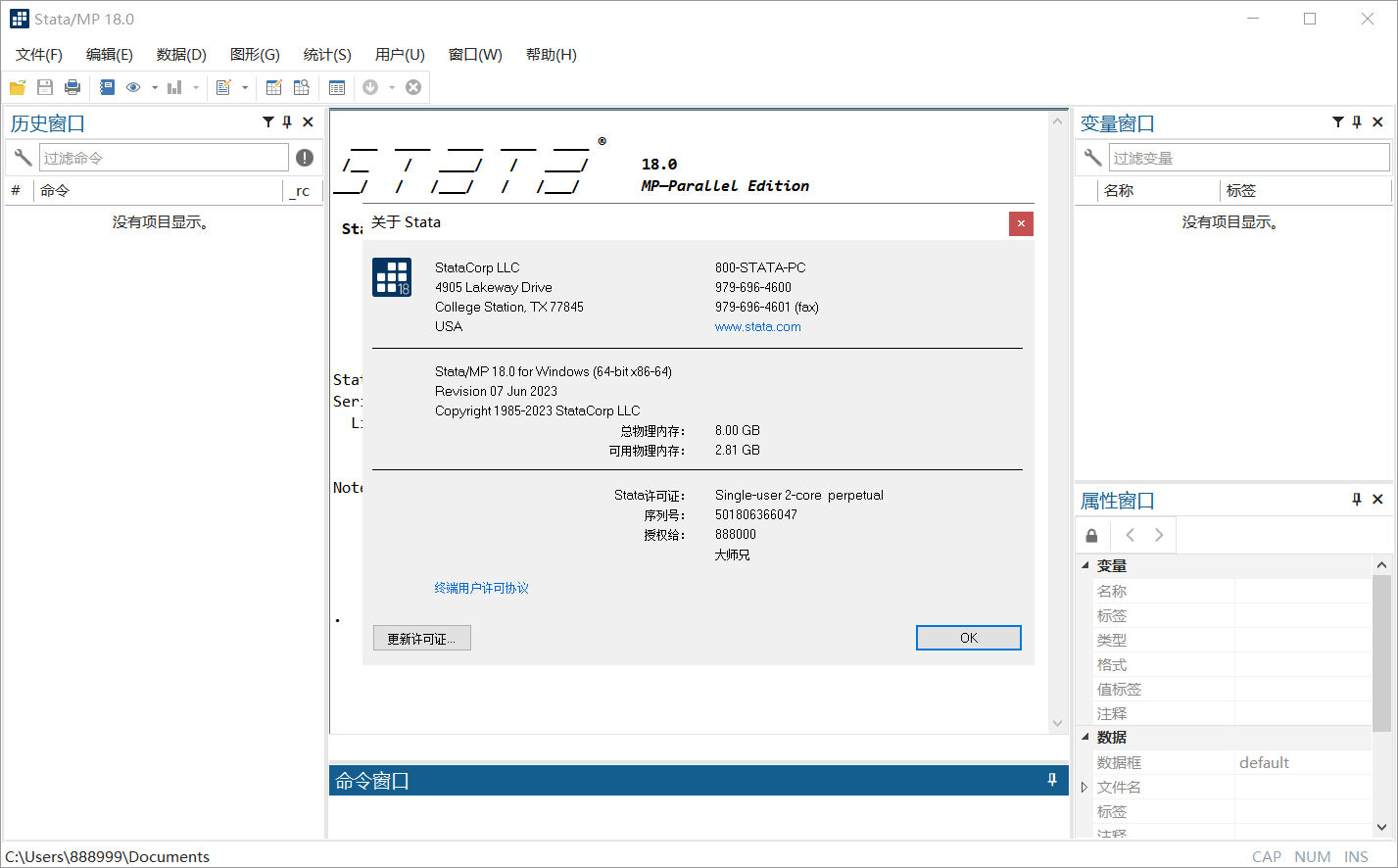Close the 变量窗口 panel
The height and width of the screenshot is (868, 1398).
[x=1377, y=122]
